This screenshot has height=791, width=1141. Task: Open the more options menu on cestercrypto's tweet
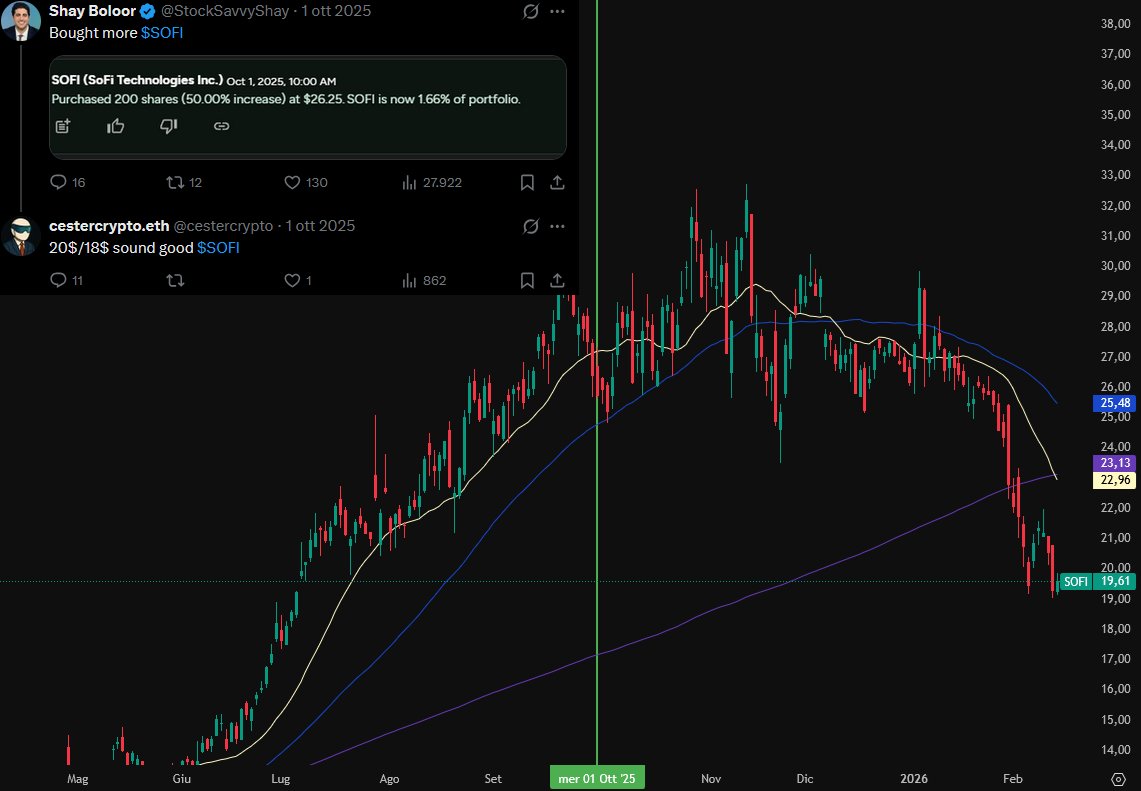pos(557,226)
